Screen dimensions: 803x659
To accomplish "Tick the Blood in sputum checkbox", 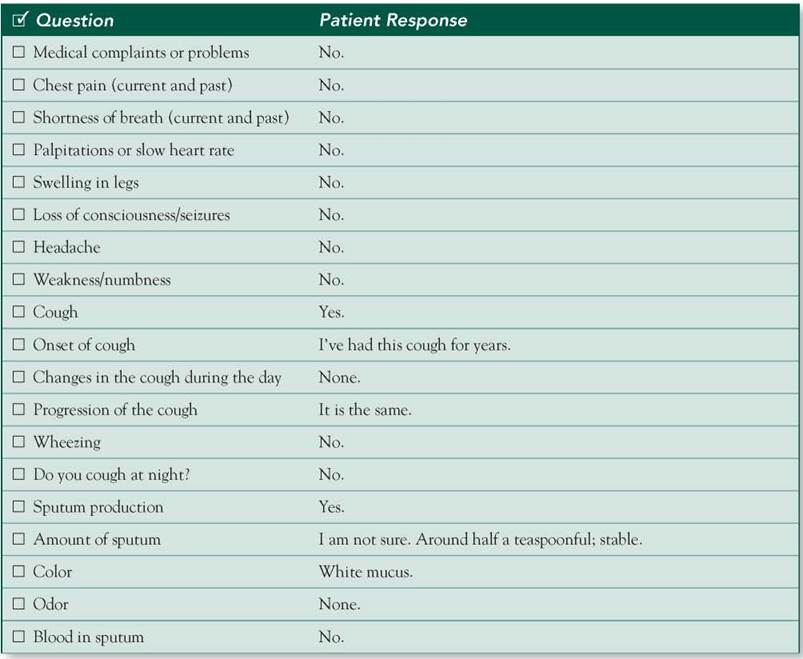I will [x=18, y=636].
